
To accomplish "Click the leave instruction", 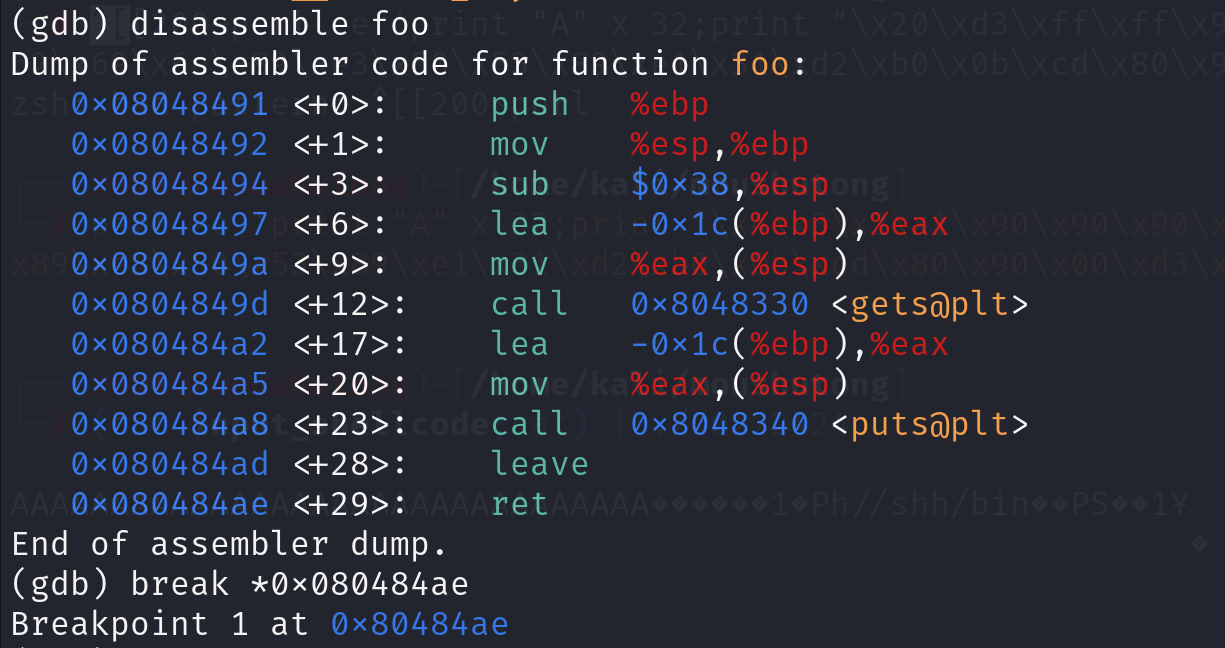I will 540,464.
